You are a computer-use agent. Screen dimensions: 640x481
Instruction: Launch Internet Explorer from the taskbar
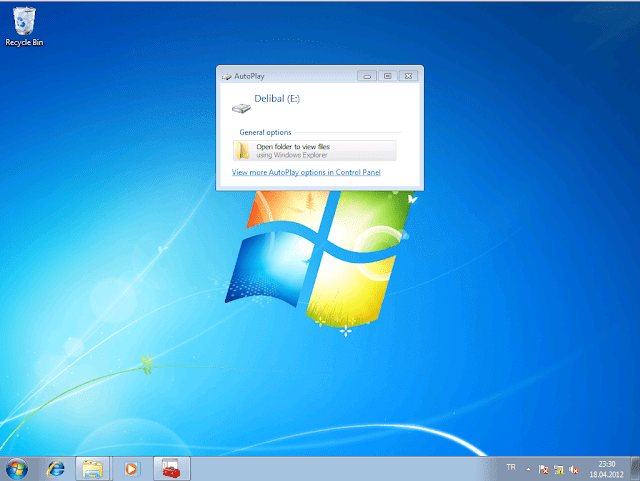[56, 467]
